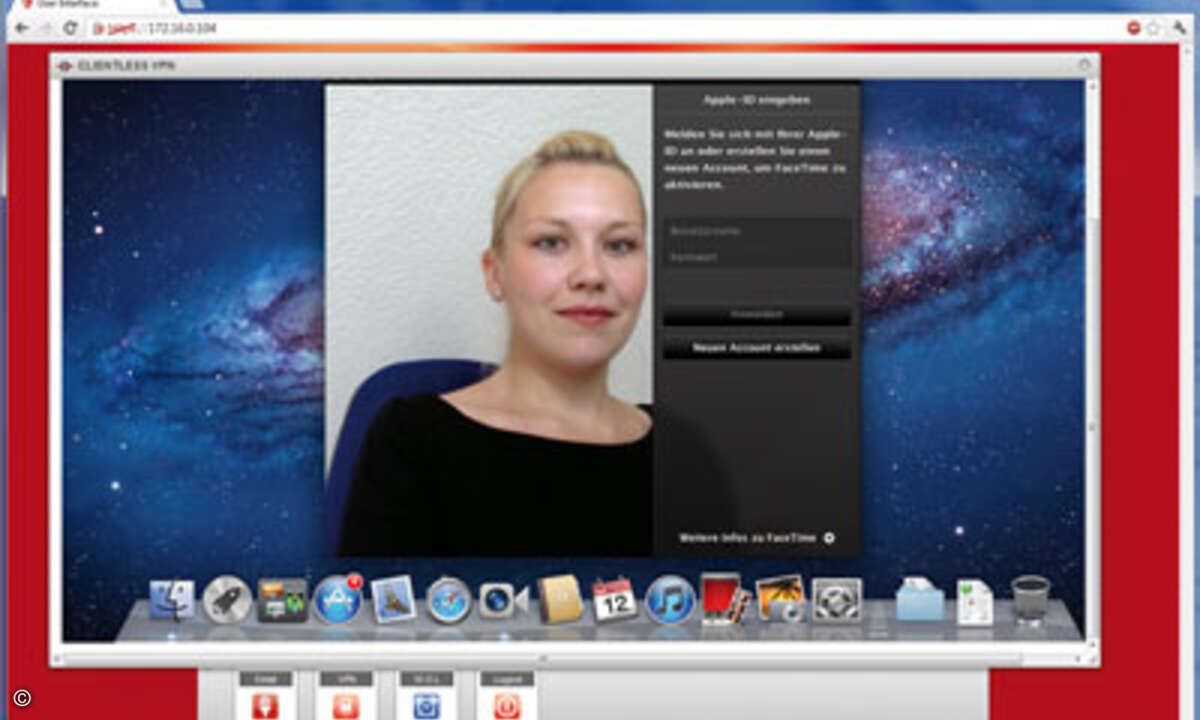1200x720 pixels.
Task: Open the document stack in dock
Action: coord(974,601)
